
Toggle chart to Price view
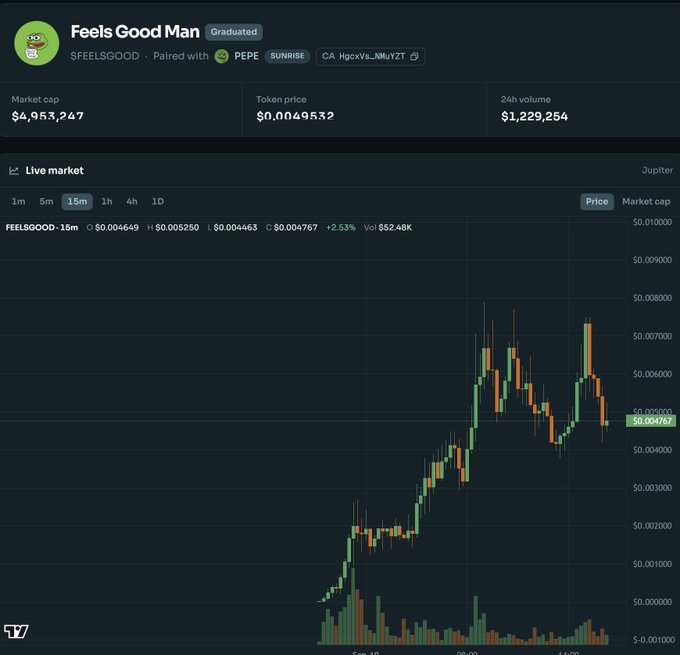(x=597, y=202)
